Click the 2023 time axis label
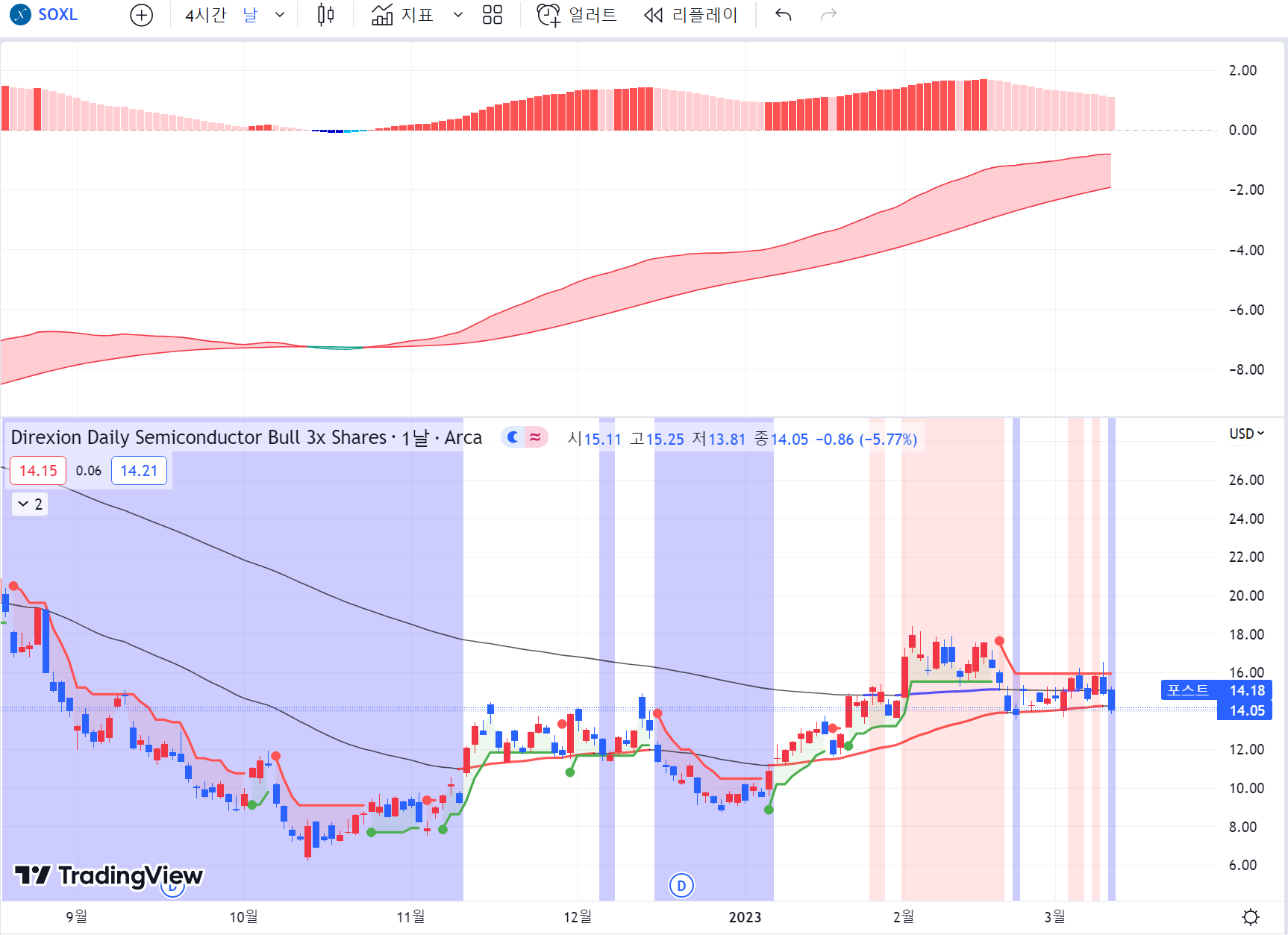Screen dimensions: 1288x935 coord(745,917)
